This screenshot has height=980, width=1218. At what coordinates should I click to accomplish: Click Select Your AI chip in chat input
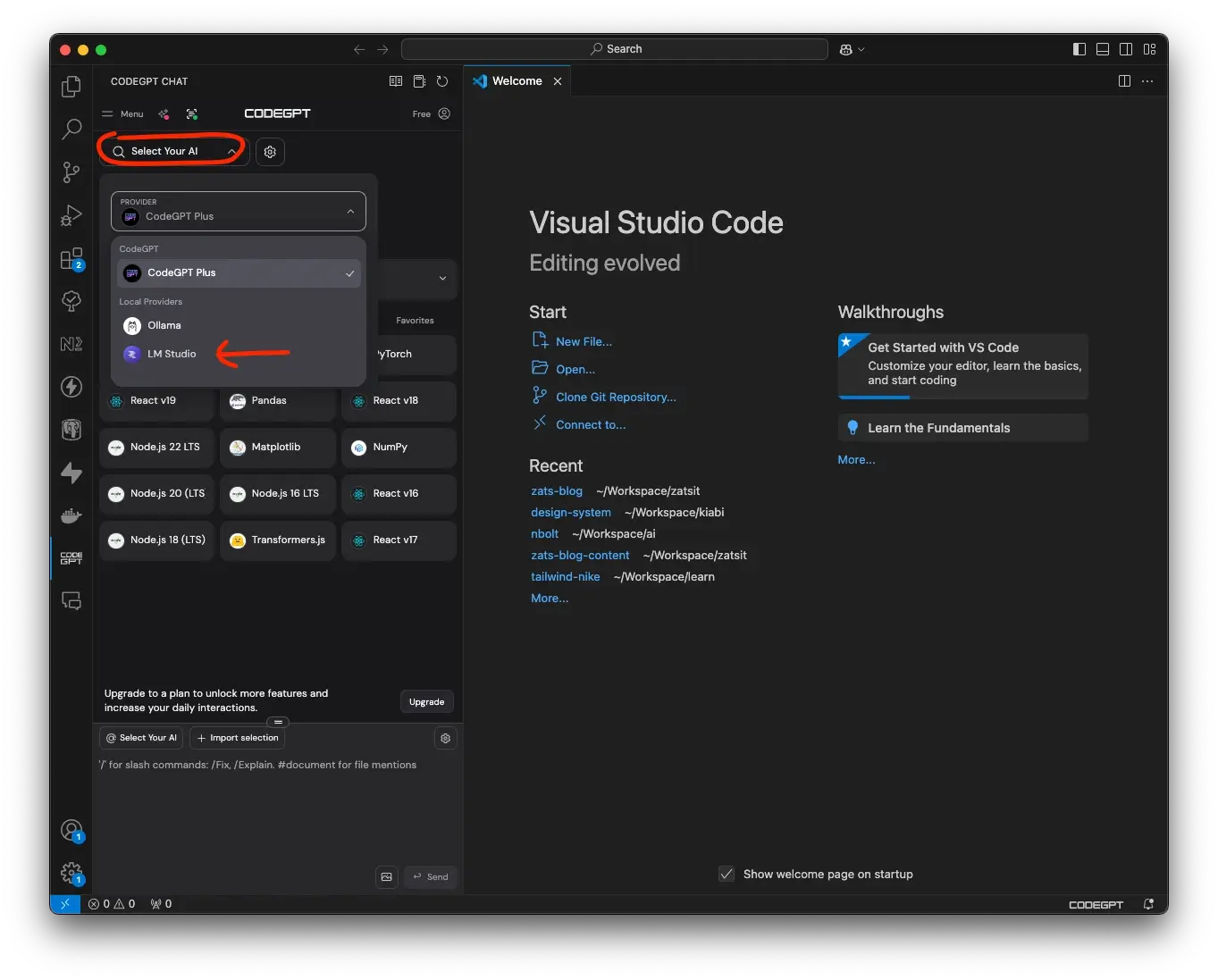141,738
